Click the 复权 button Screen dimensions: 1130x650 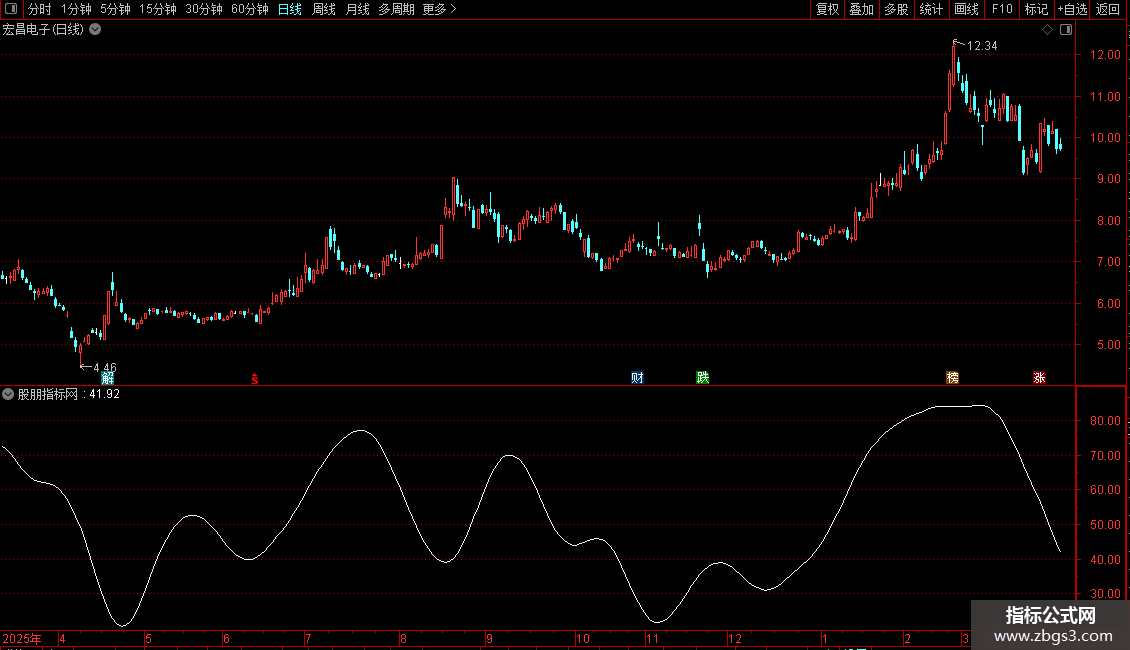tap(828, 9)
